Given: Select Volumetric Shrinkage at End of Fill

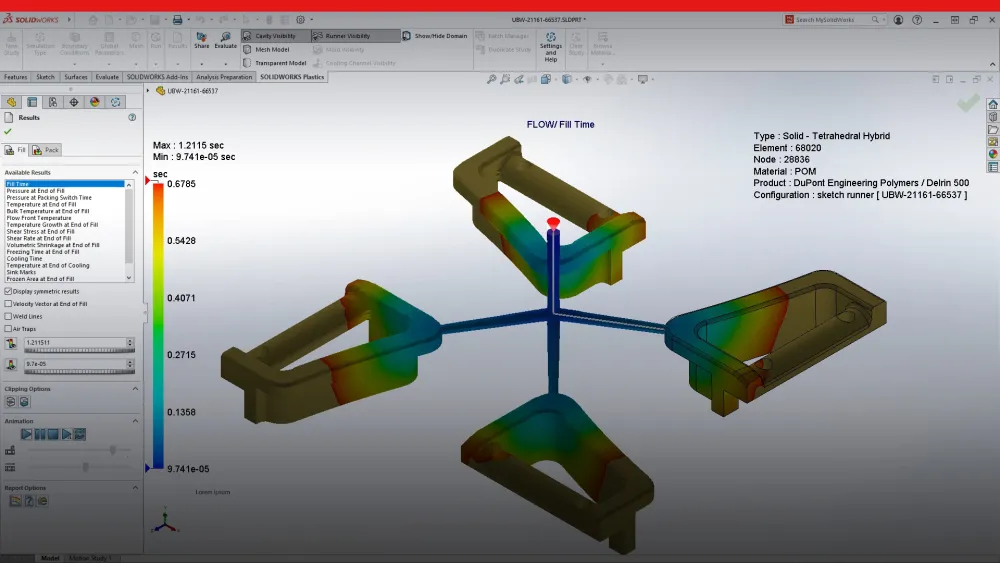Looking at the screenshot, I should tap(53, 245).
